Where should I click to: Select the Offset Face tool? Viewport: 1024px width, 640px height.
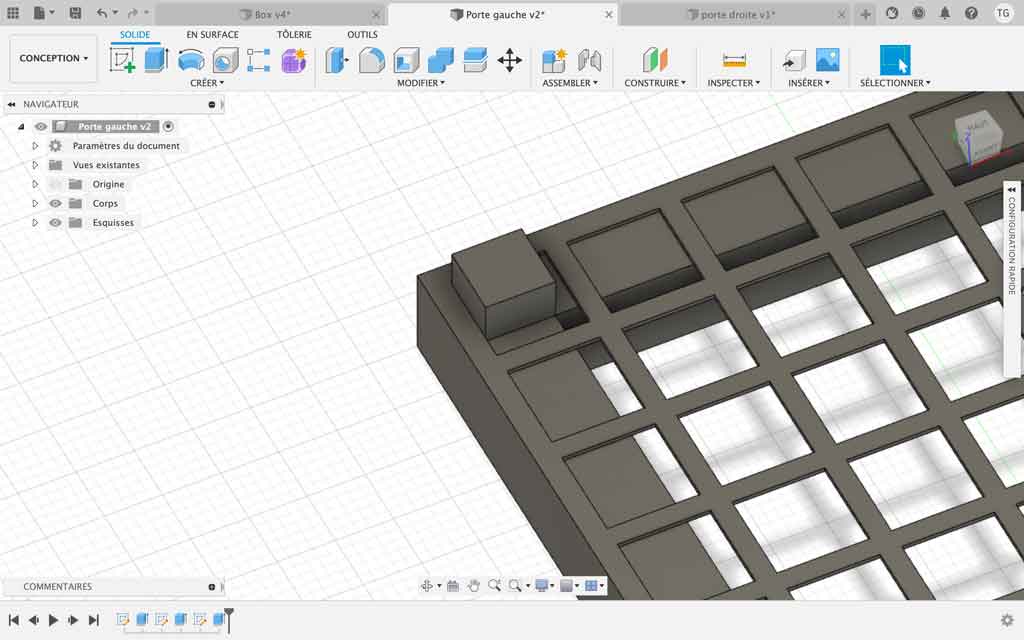(x=475, y=61)
